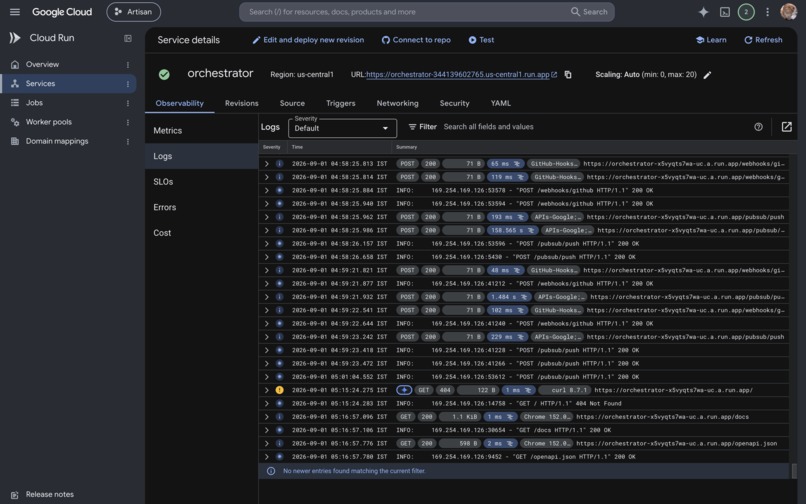Open the user account avatar

point(788,11)
